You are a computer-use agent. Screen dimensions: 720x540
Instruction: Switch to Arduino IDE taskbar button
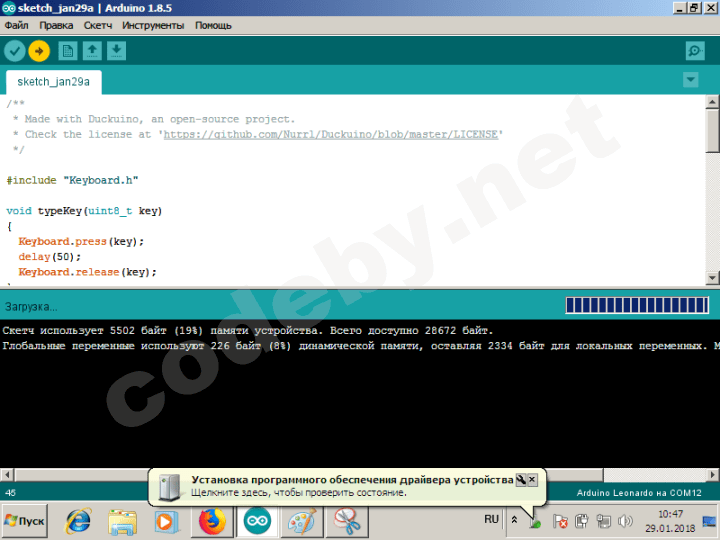point(257,521)
